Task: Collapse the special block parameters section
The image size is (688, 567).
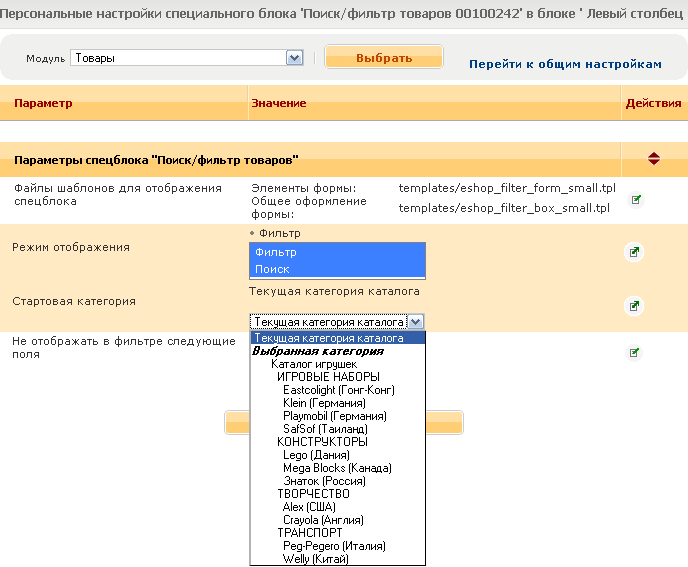Action: [653, 158]
